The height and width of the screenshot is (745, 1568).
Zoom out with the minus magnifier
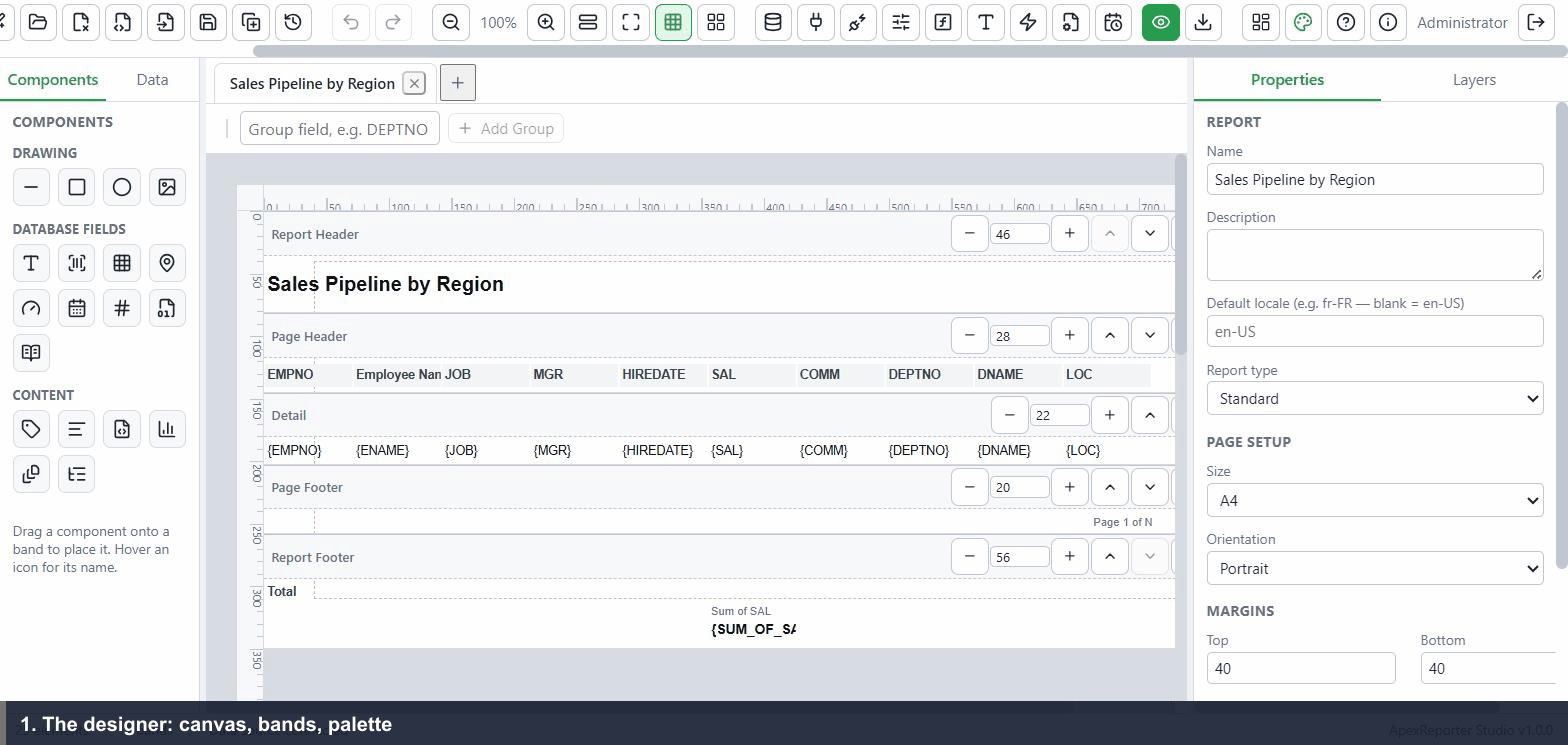pyautogui.click(x=451, y=22)
